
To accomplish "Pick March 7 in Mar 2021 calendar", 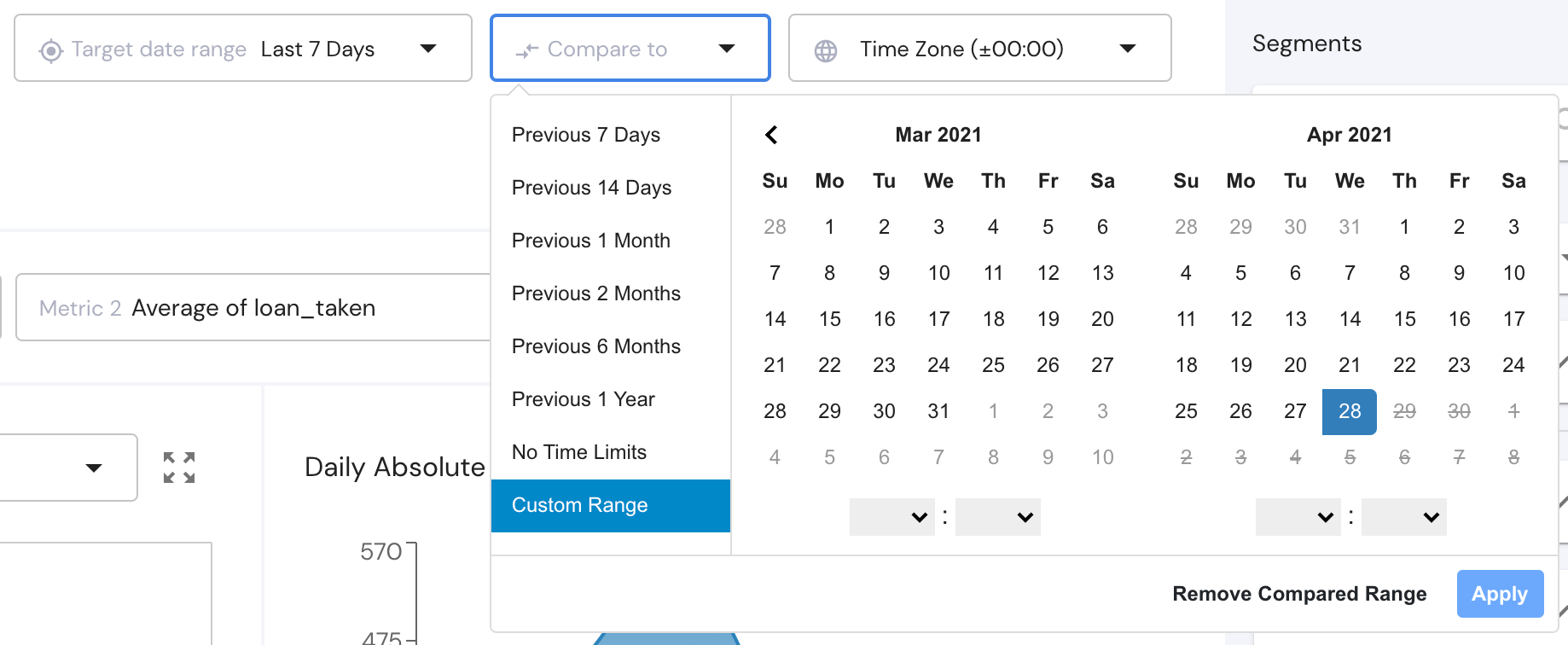I will click(775, 273).
